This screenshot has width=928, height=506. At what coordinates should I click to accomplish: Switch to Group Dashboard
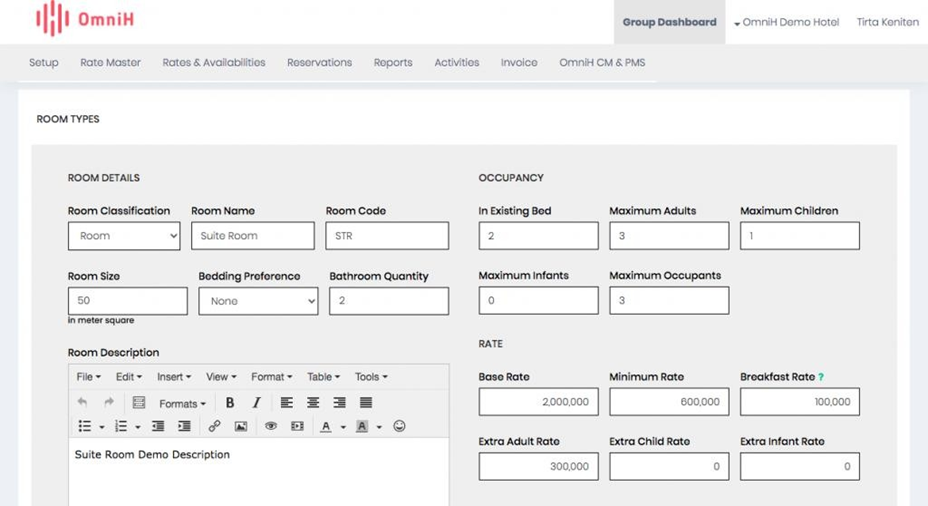(669, 22)
